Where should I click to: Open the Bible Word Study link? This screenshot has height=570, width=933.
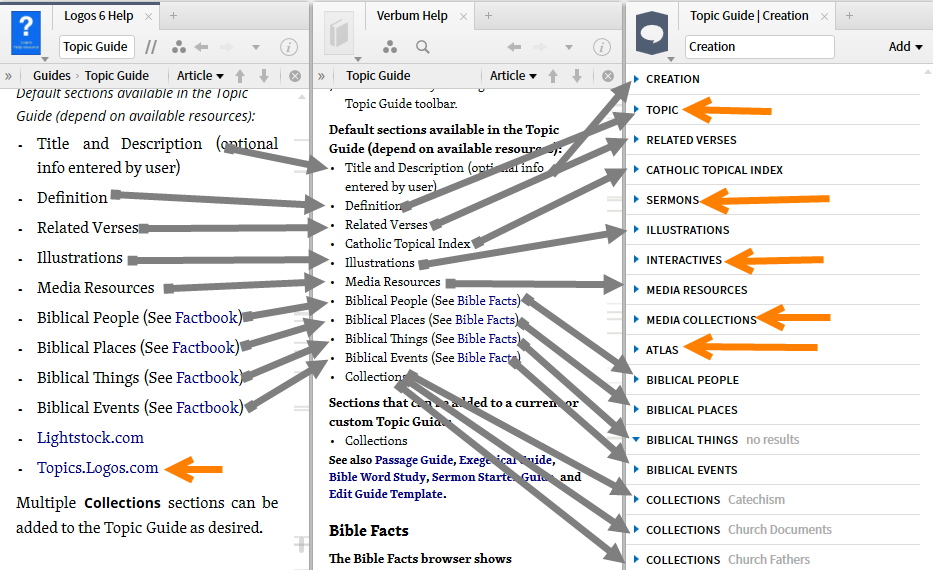pos(377,477)
